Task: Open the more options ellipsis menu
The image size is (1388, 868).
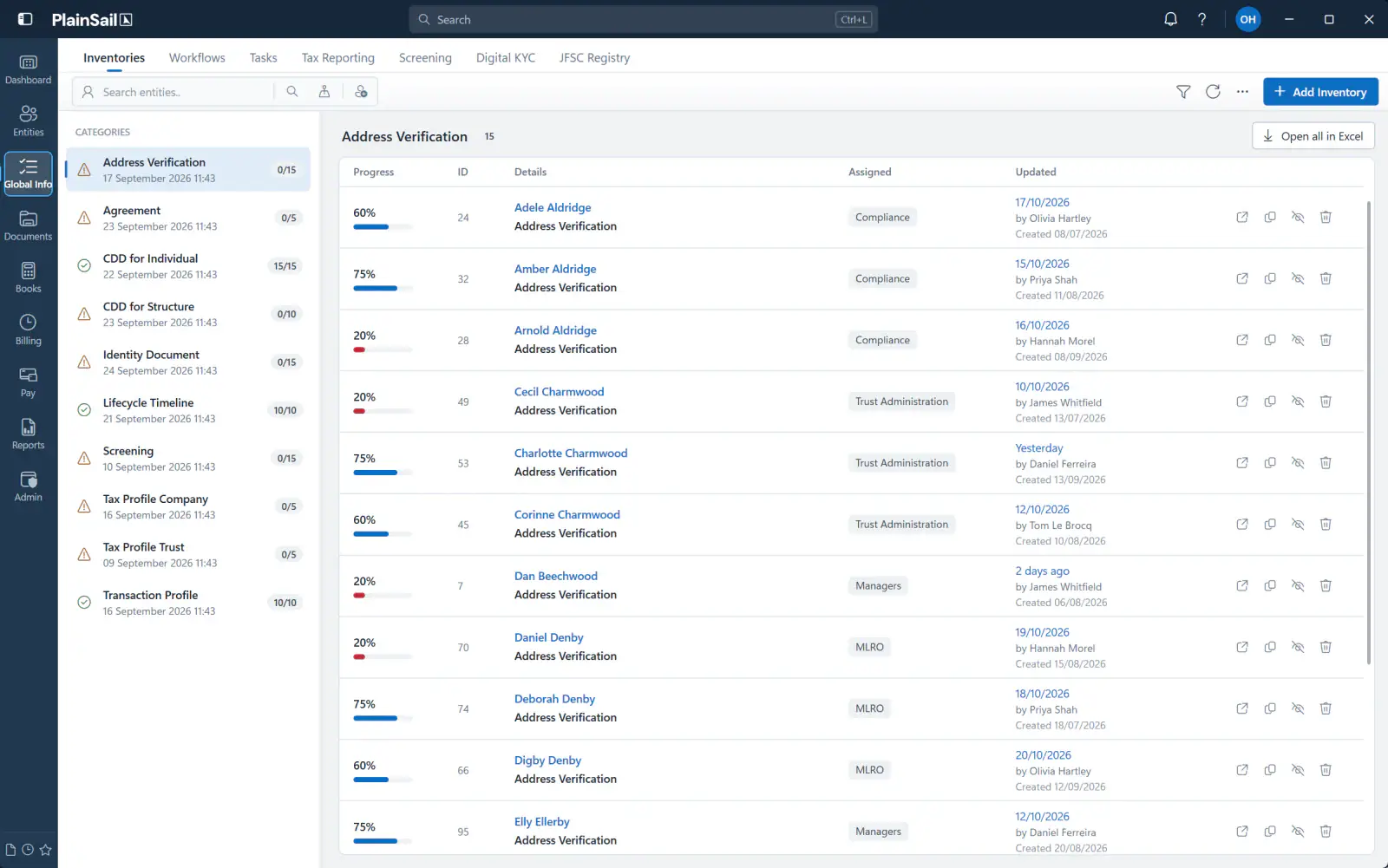Action: [x=1242, y=92]
